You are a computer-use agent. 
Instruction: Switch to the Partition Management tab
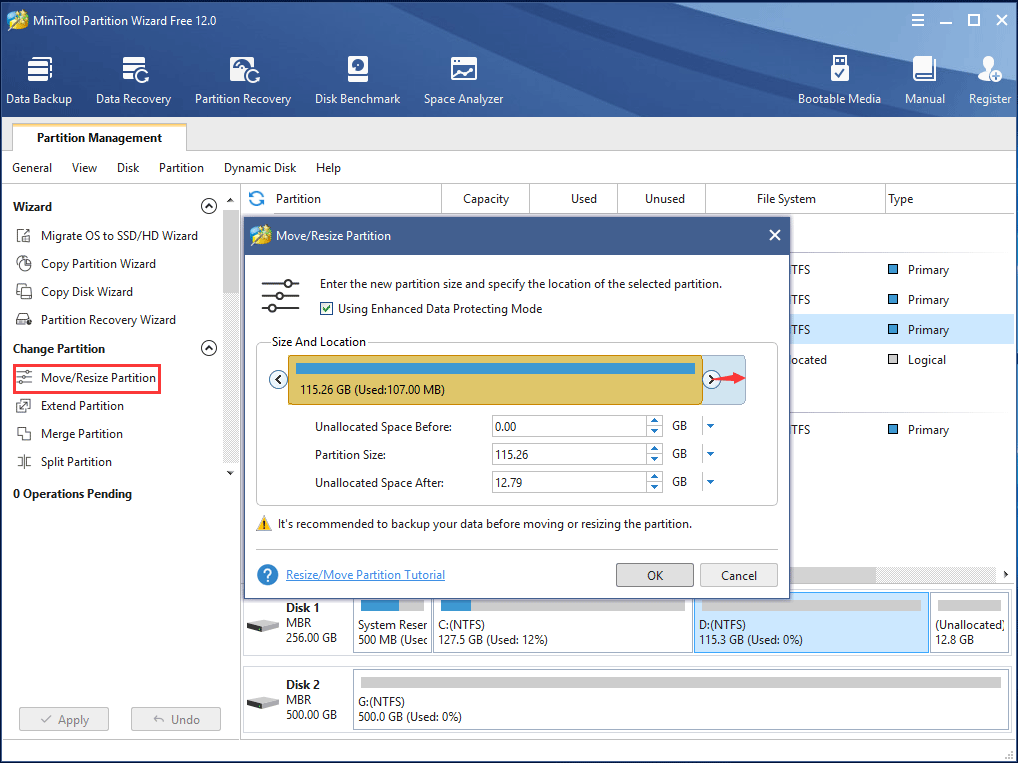(97, 137)
